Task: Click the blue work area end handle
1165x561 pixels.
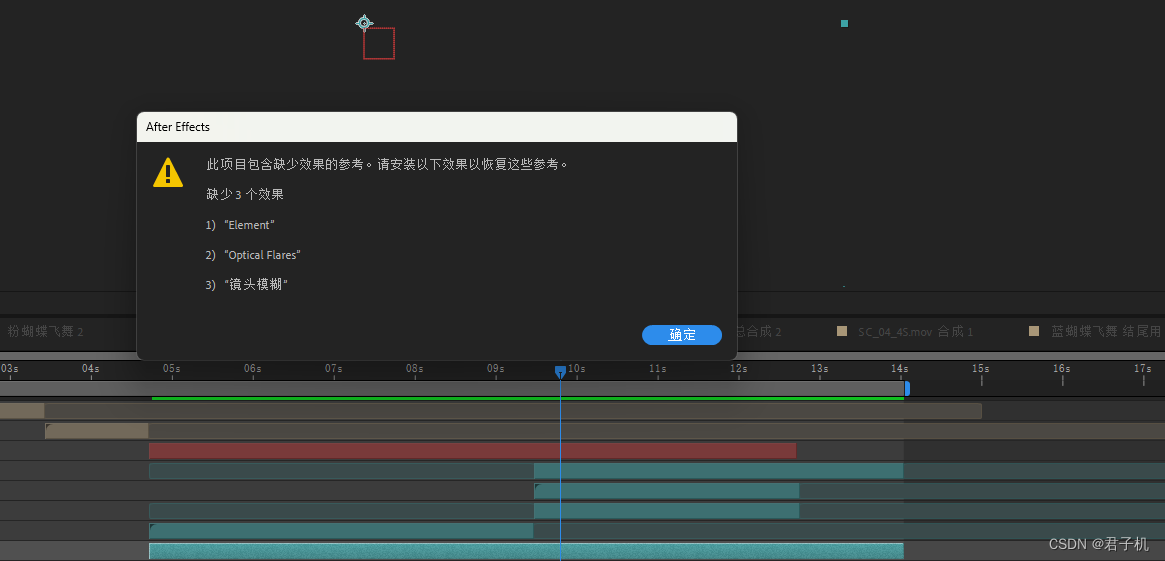Action: 907,388
